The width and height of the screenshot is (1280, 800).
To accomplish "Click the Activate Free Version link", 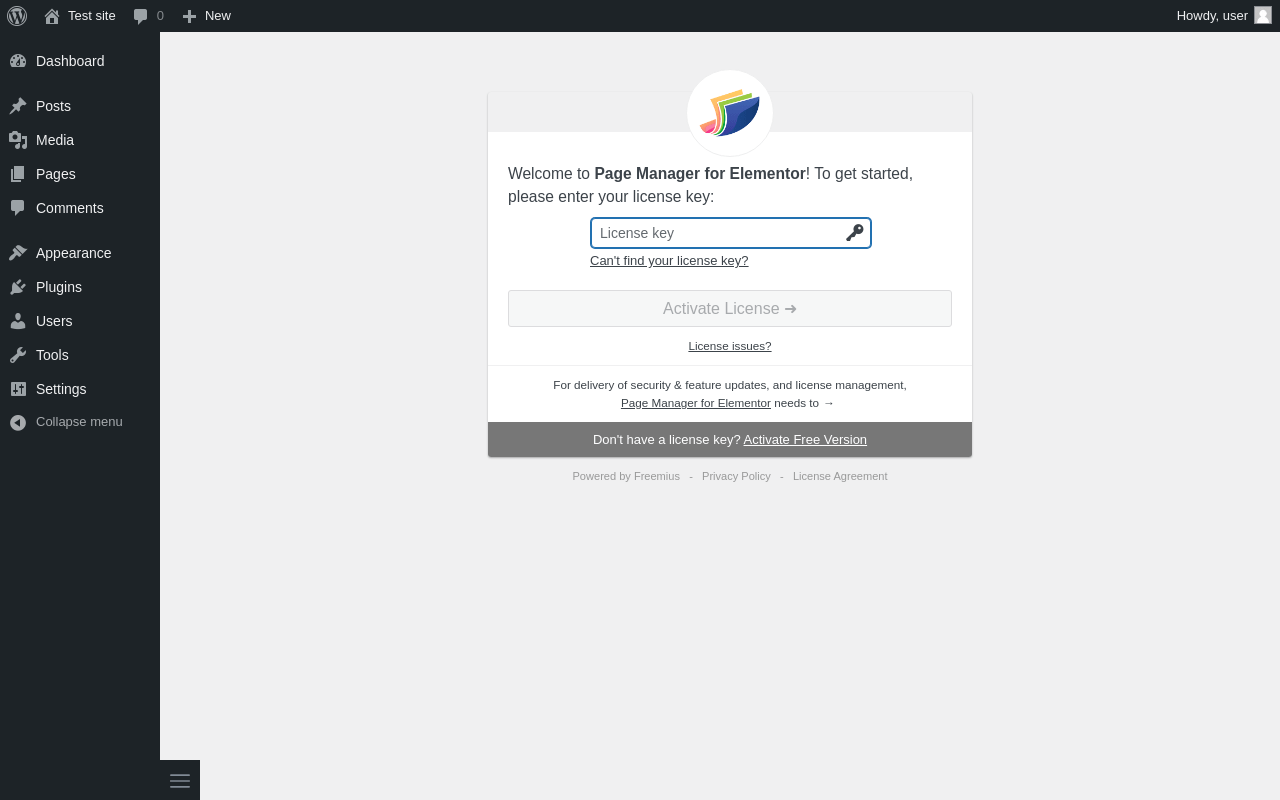I will (805, 439).
